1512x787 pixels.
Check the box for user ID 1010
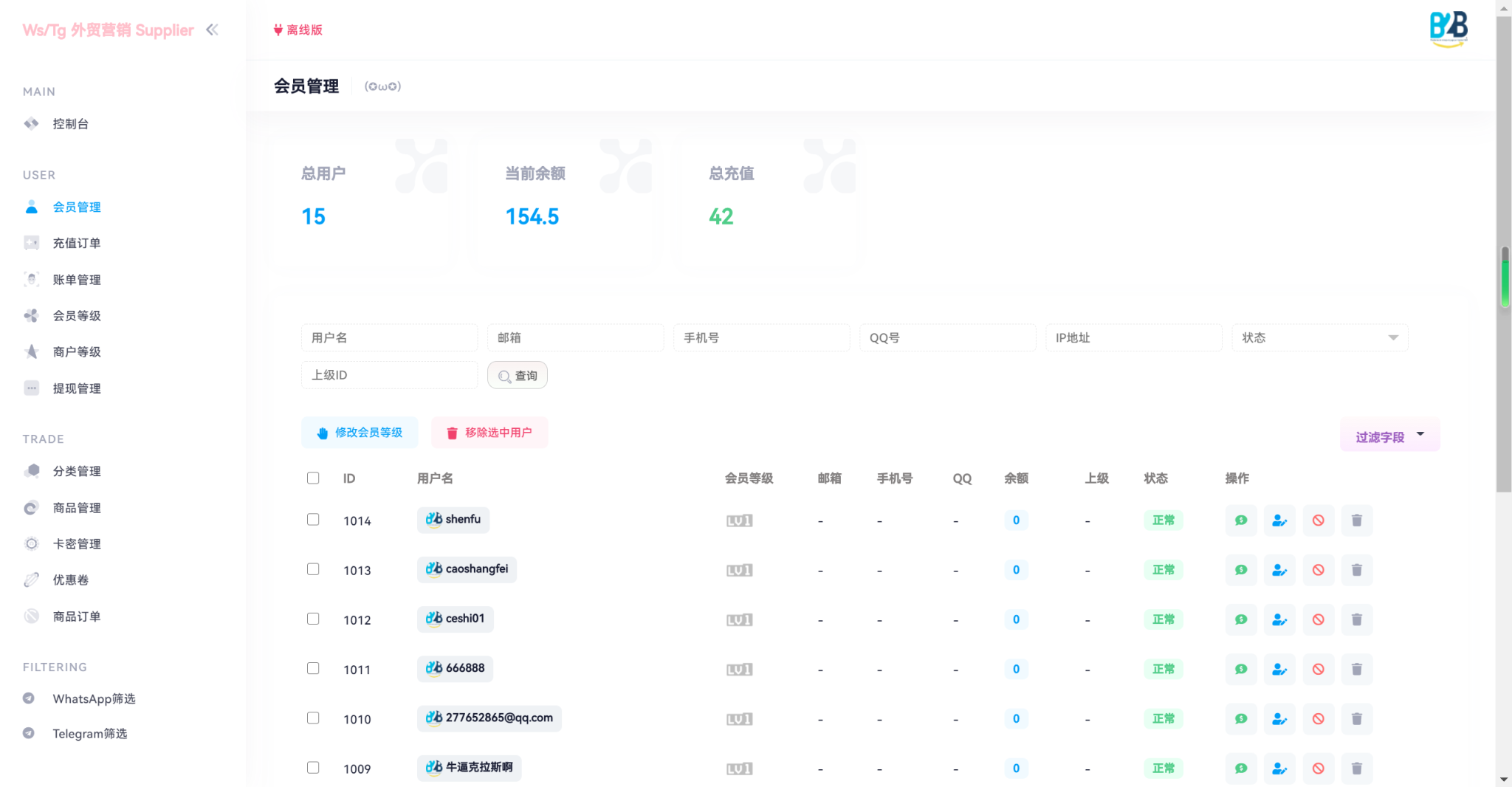click(x=313, y=718)
